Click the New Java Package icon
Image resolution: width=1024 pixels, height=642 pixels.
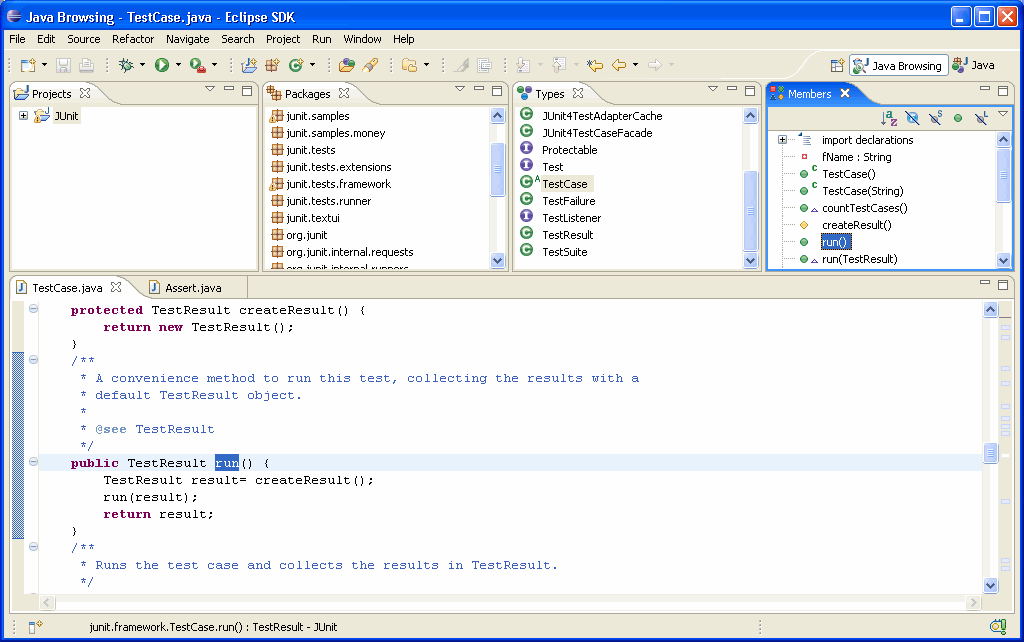tap(272, 65)
